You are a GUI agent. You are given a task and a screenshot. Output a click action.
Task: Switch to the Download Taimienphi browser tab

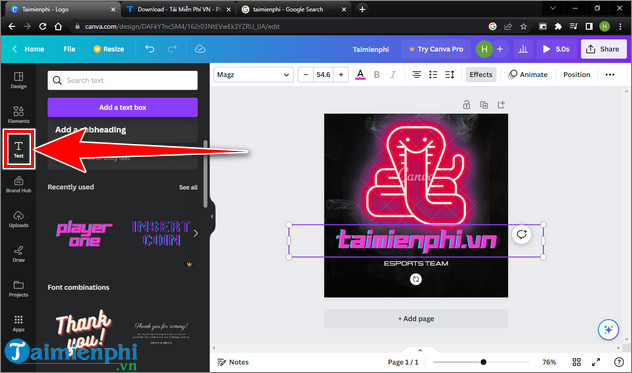click(x=179, y=9)
